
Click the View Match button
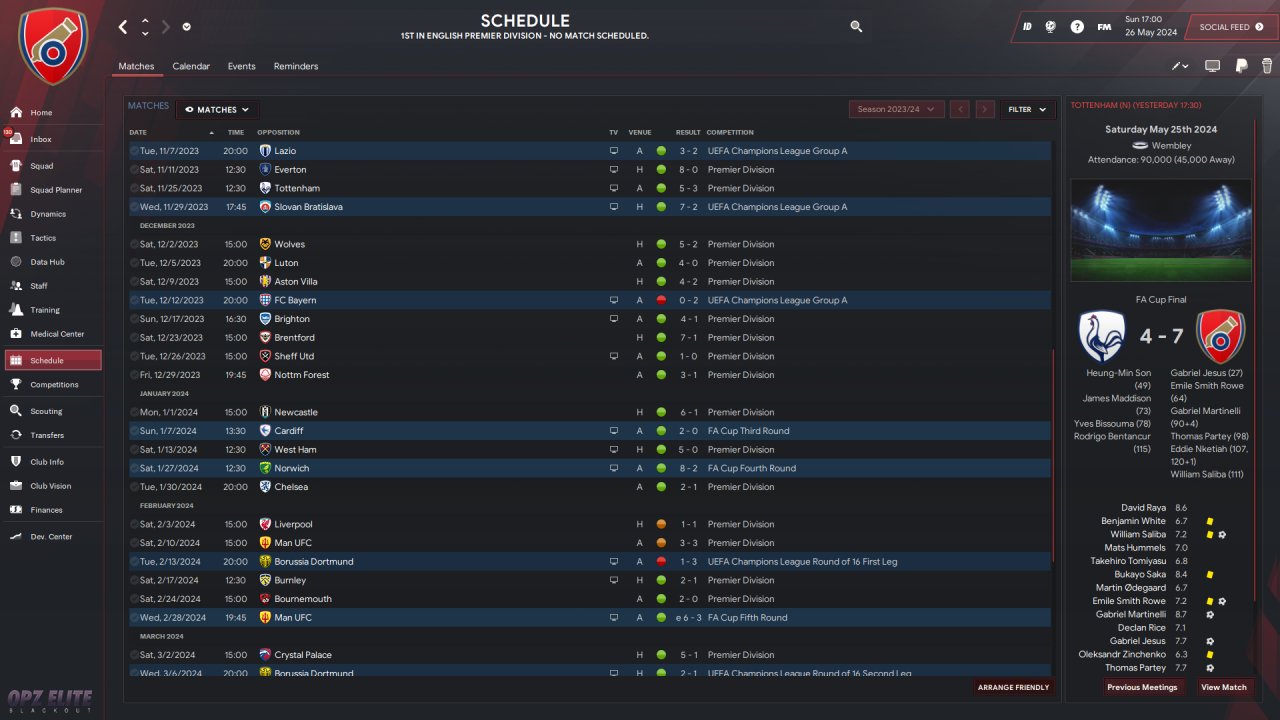click(1224, 687)
